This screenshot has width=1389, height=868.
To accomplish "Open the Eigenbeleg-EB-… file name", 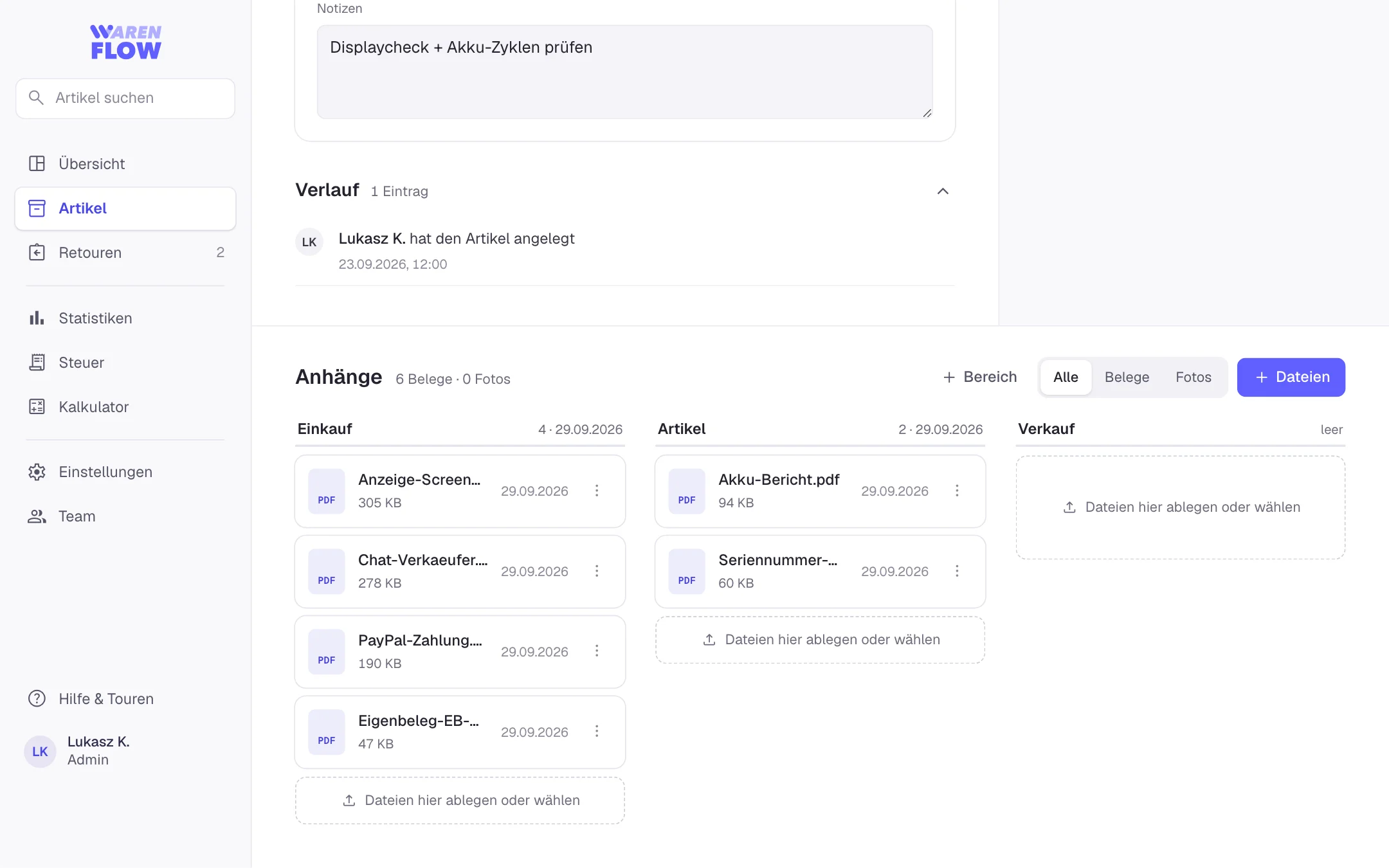I will tap(419, 721).
